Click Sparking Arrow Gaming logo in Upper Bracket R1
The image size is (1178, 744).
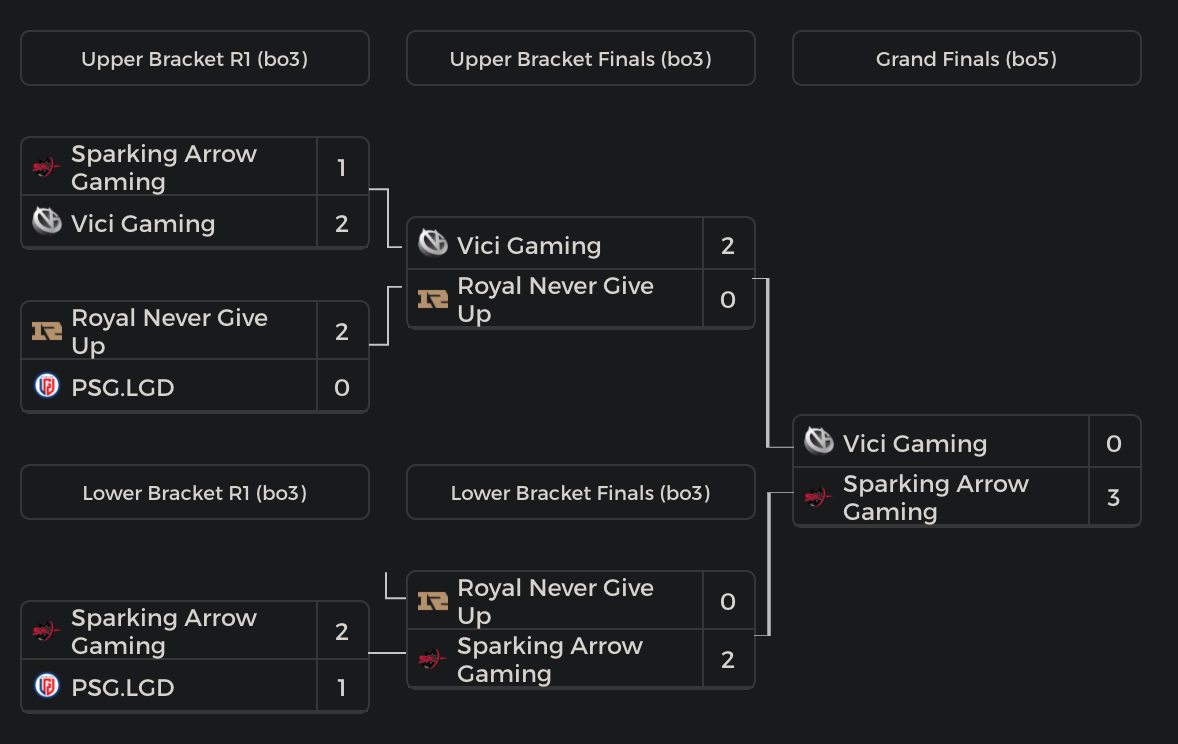point(46,167)
